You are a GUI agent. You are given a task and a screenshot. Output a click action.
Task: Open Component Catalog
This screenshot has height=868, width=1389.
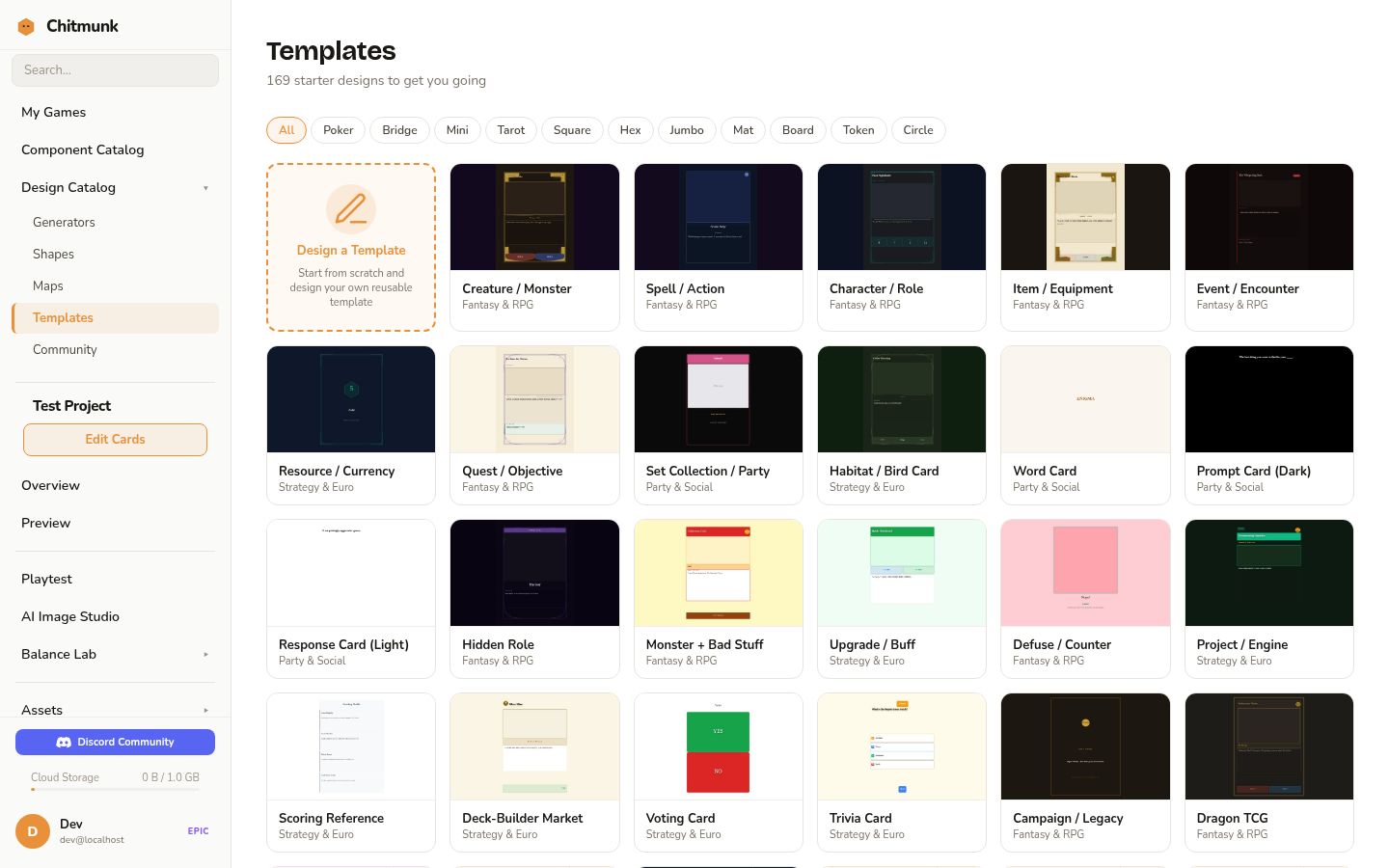pyautogui.click(x=115, y=149)
